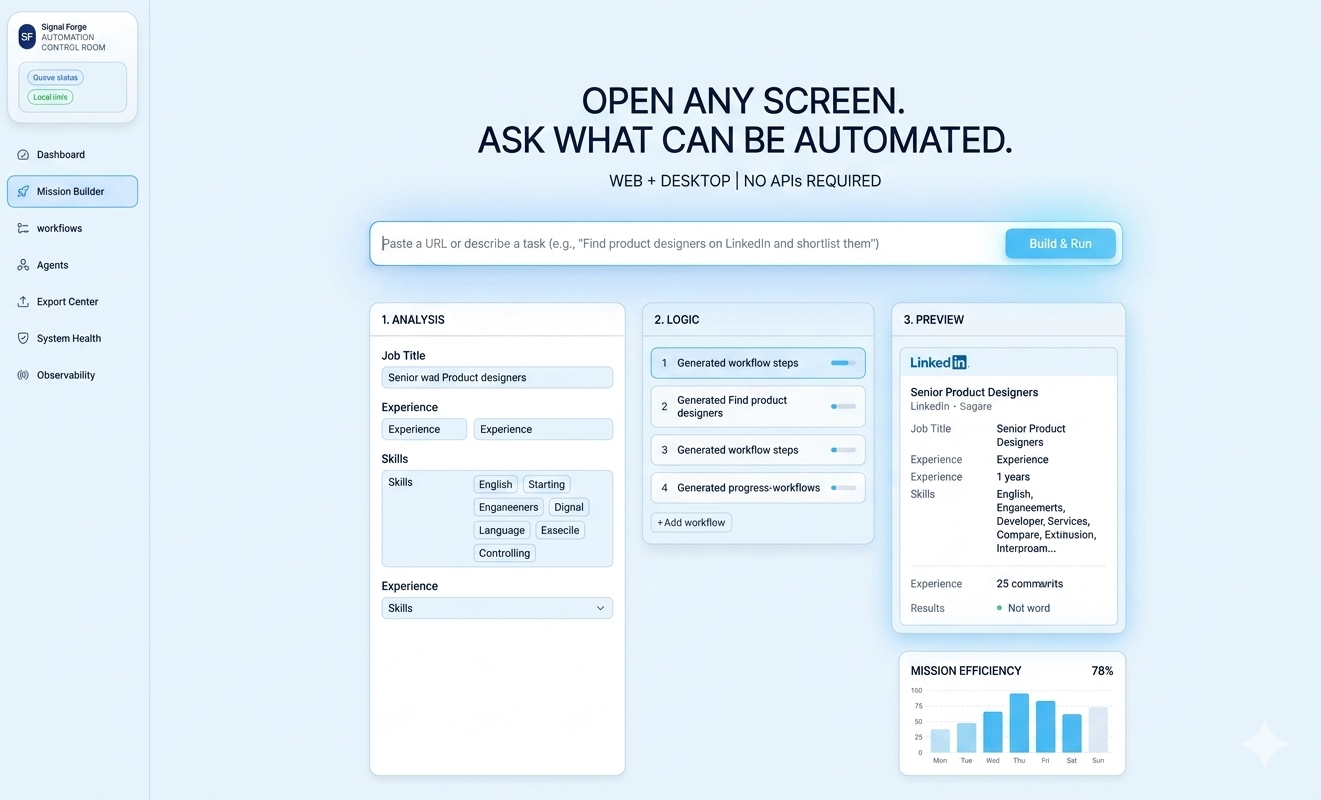Select the Controlling skill tag
Viewport: 1321px width, 800px height.
[505, 554]
